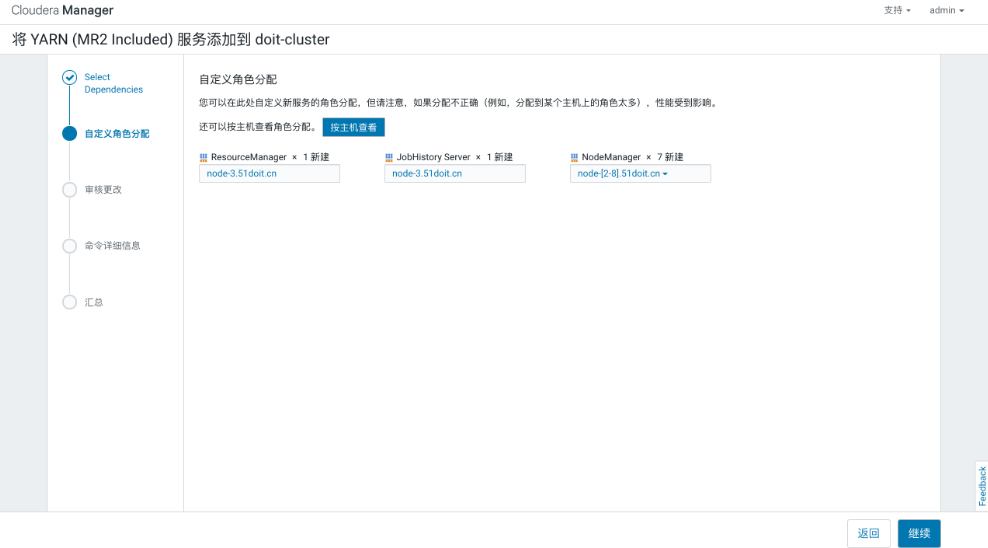Click the ResourceManager × 1 新建 label
Viewport: 988px width, 548px height.
pos(270,157)
